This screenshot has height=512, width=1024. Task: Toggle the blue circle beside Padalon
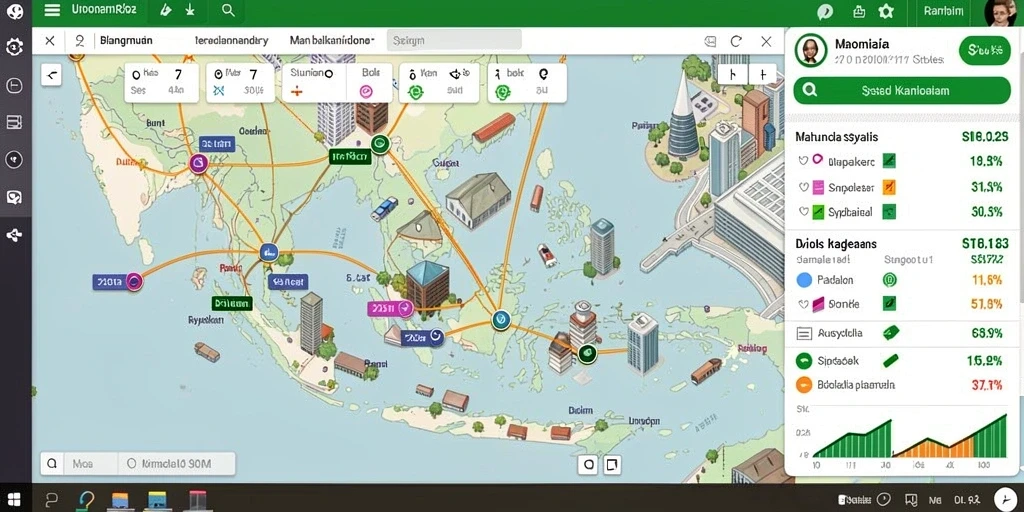click(805, 280)
